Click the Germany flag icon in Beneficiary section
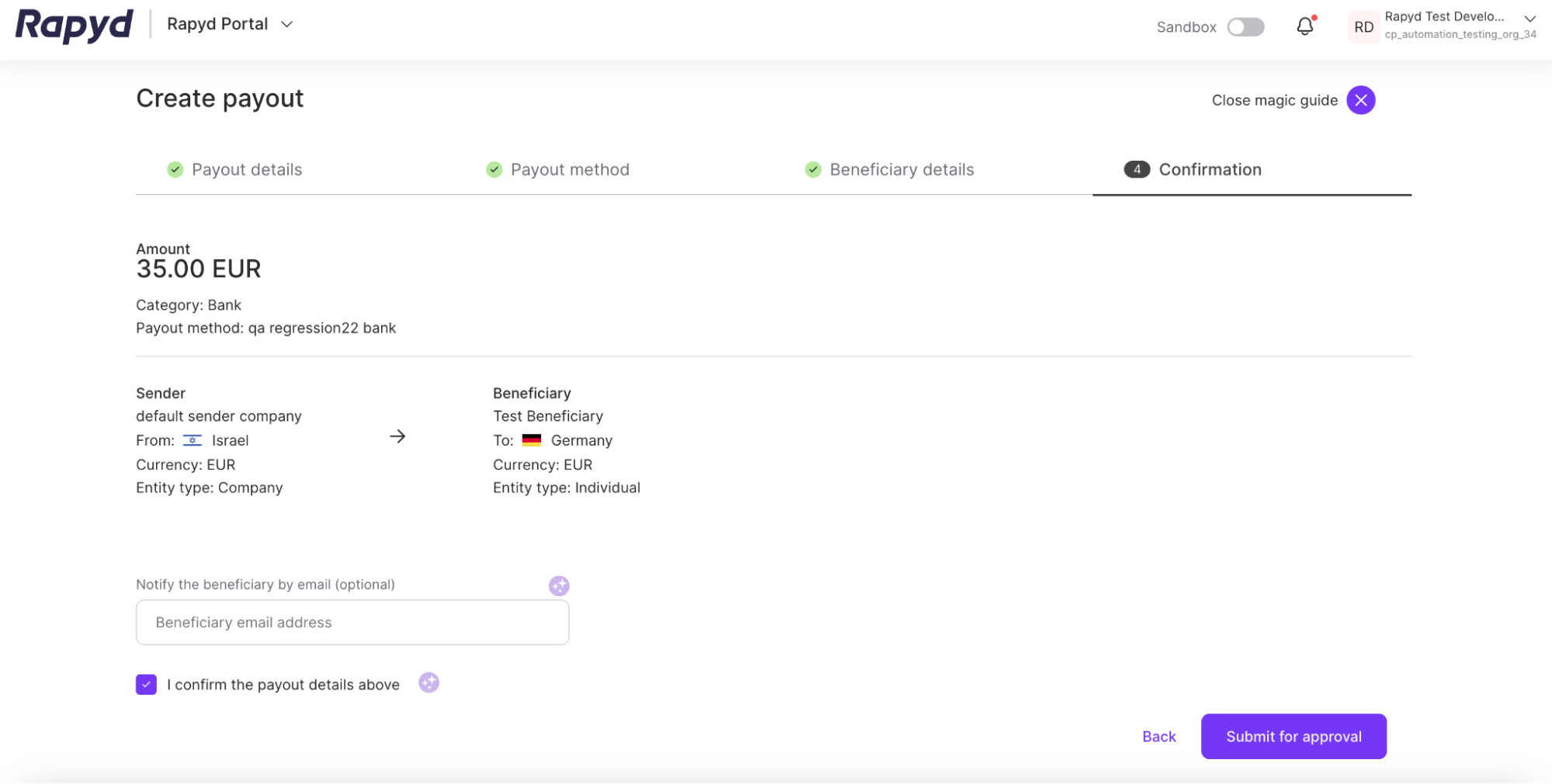 pos(532,440)
